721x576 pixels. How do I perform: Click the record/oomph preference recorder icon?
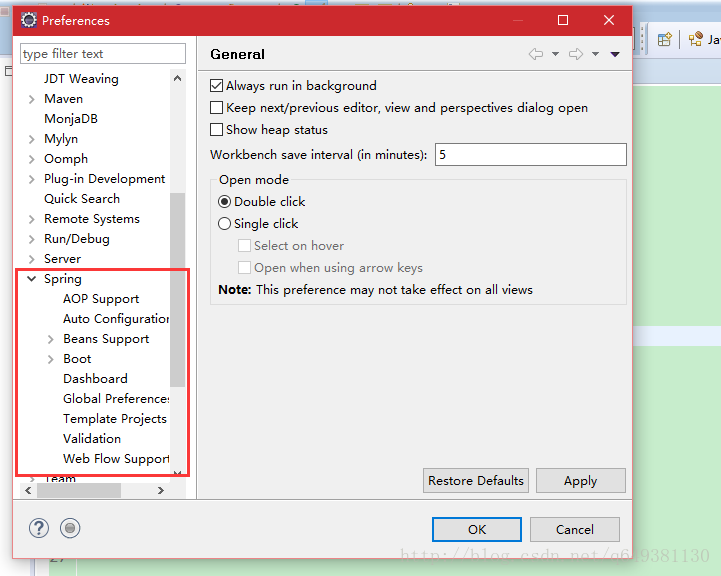[70, 528]
